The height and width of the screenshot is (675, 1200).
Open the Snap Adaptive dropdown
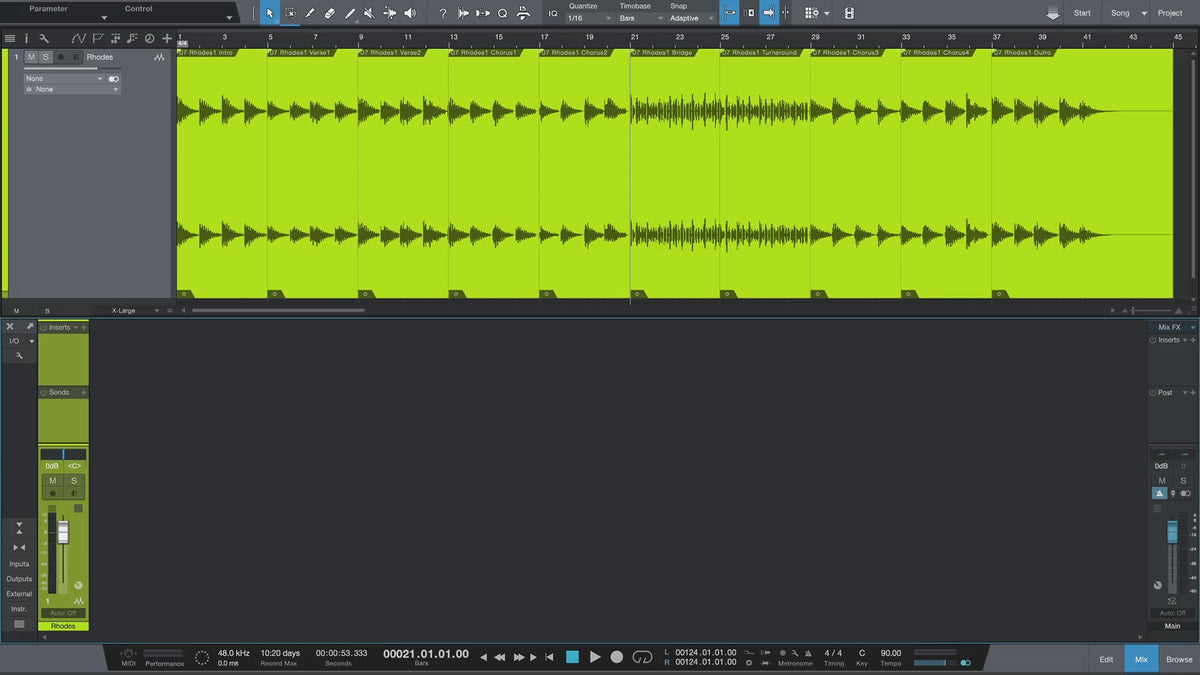[692, 18]
